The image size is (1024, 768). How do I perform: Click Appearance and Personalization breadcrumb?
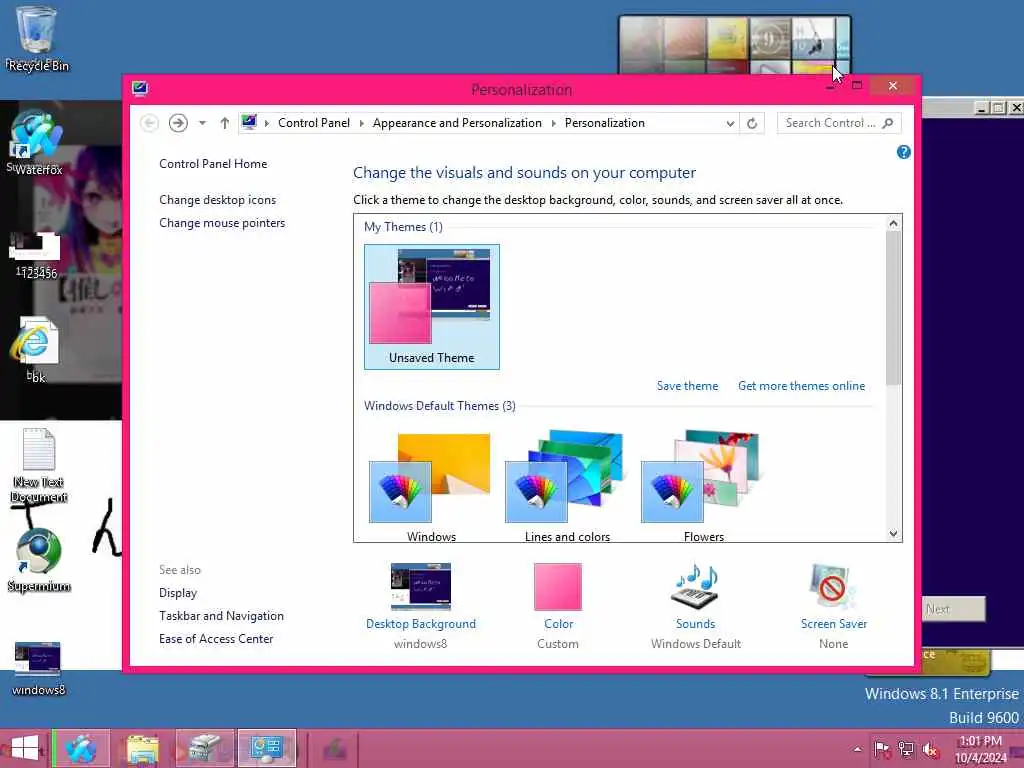[x=457, y=123]
